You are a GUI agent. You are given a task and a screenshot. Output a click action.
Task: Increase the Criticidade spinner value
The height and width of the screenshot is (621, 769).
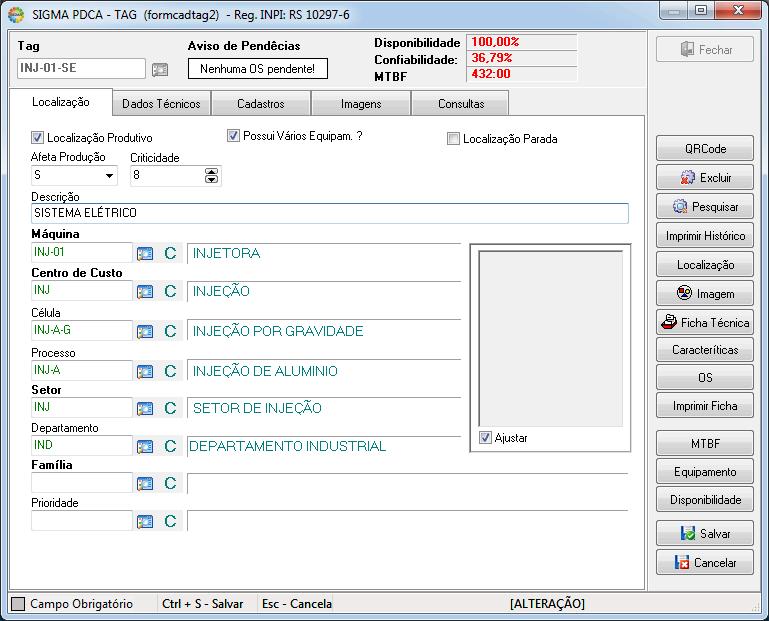tap(211, 172)
